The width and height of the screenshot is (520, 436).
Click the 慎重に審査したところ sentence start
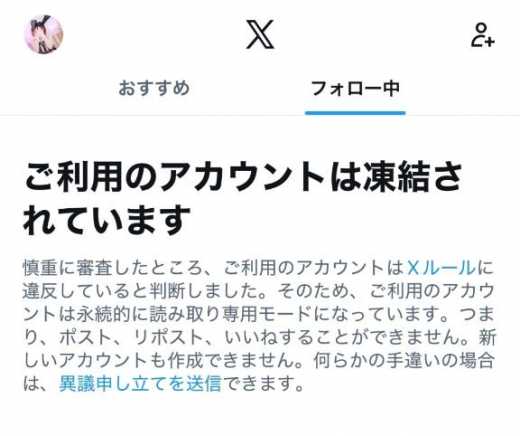click(x=113, y=268)
